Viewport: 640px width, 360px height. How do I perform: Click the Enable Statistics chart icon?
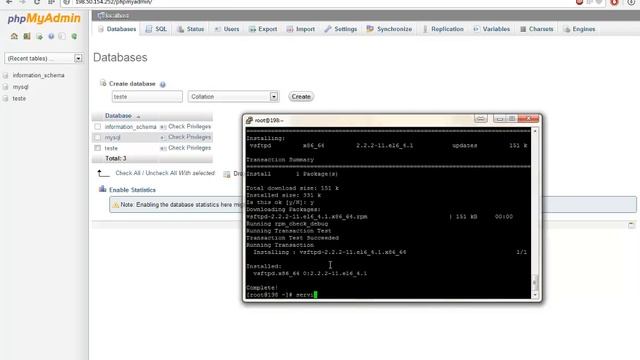102,189
